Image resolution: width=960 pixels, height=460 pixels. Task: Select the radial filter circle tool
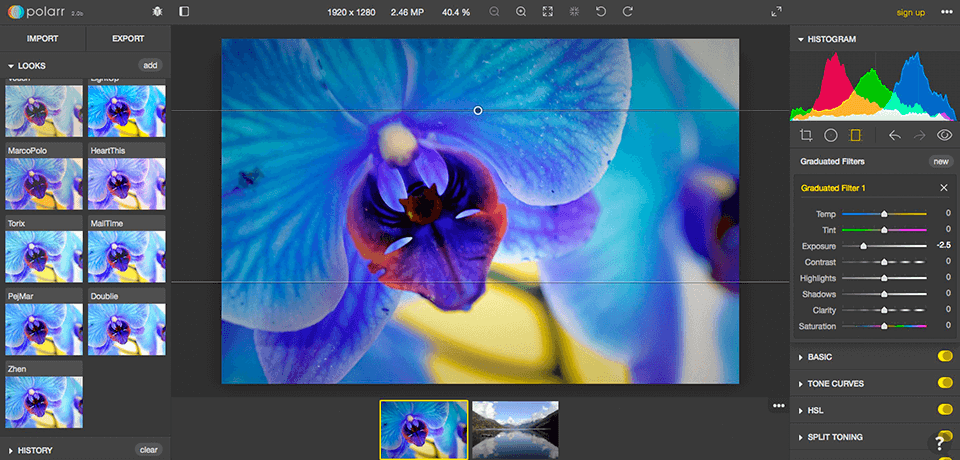[830, 135]
